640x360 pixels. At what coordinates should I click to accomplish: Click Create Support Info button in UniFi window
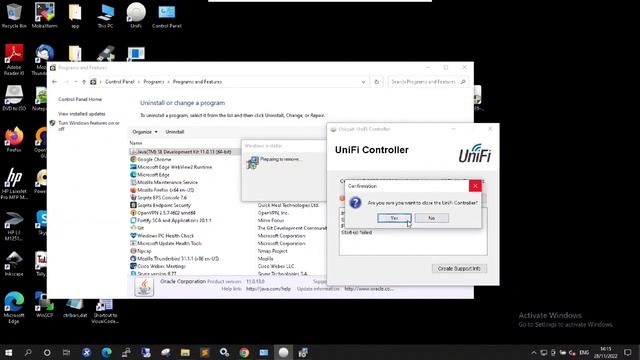[459, 269]
